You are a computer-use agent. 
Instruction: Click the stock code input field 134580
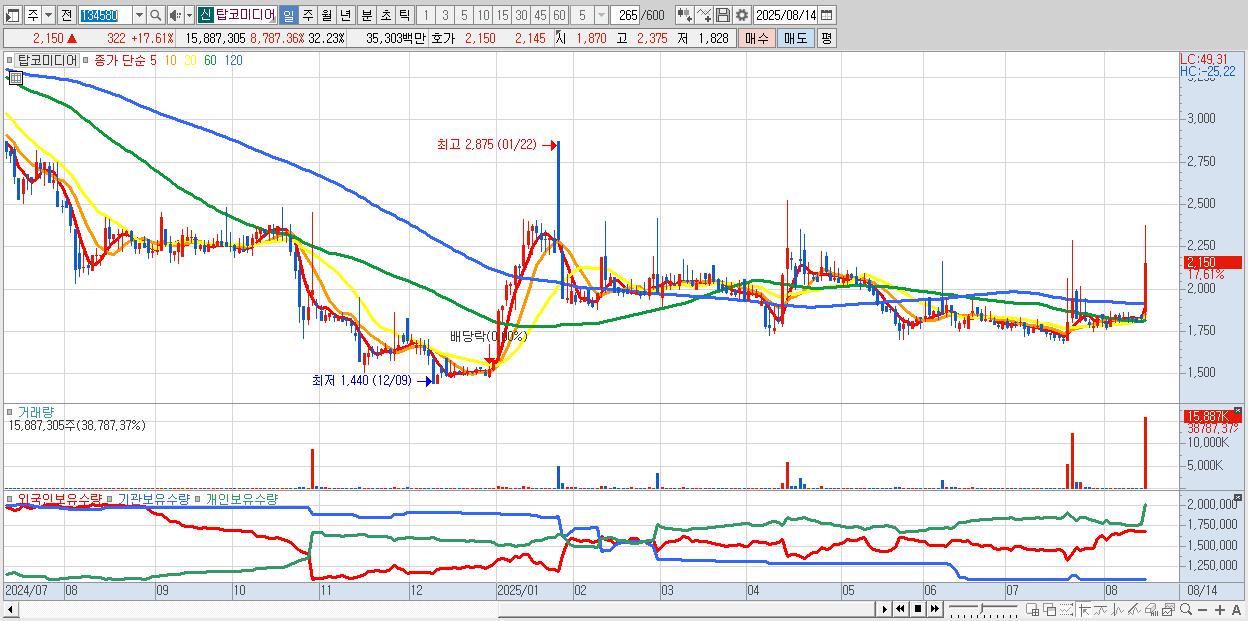pyautogui.click(x=106, y=15)
